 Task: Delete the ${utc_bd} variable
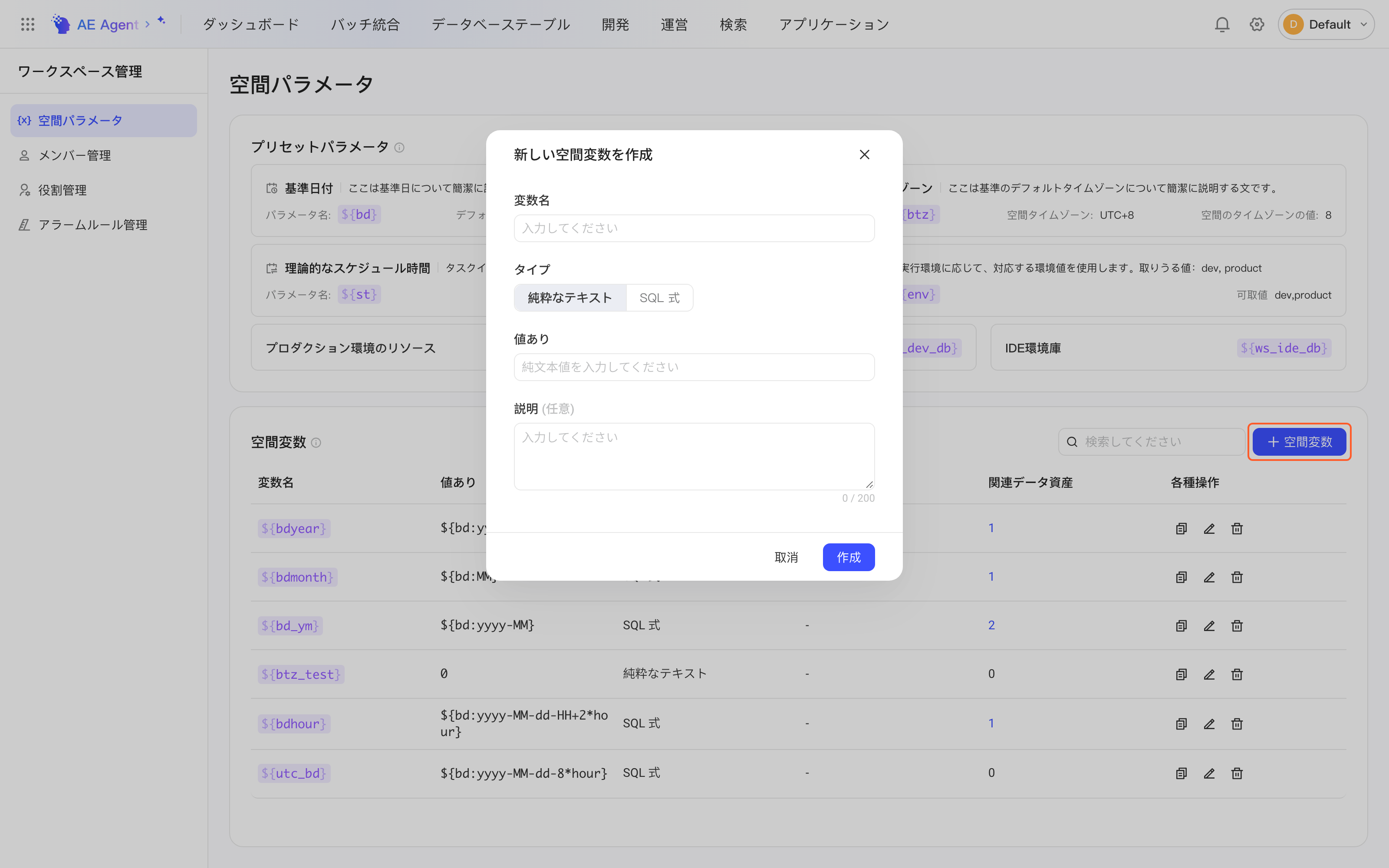pos(1237,773)
